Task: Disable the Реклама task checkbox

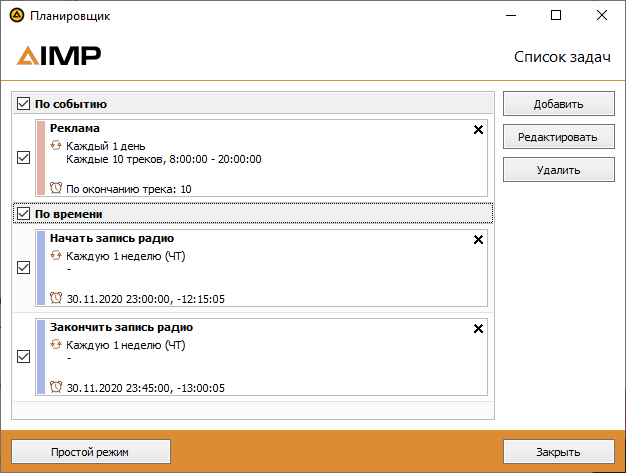Action: 24,157
